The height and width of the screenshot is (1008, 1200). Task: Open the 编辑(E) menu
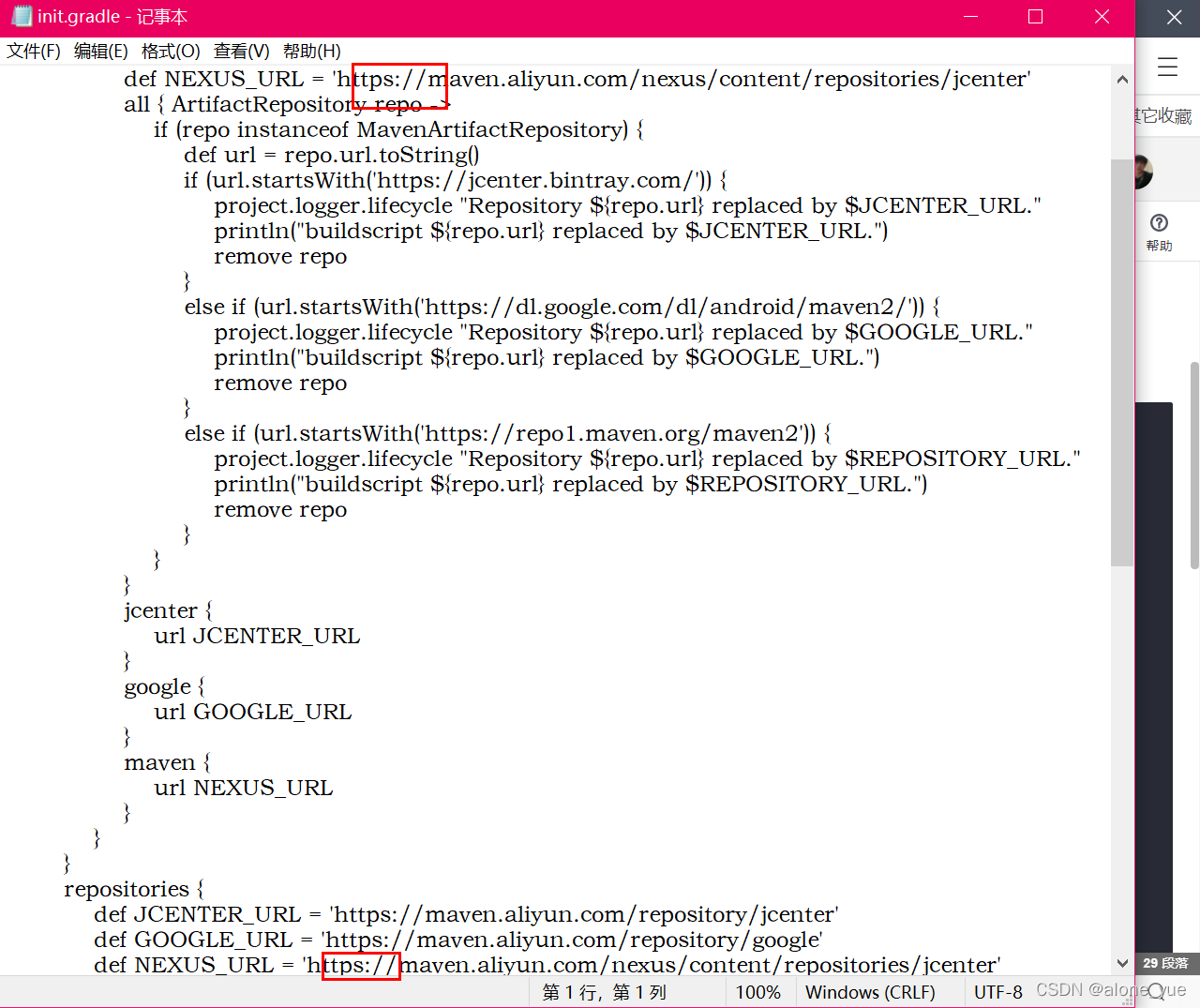(100, 51)
